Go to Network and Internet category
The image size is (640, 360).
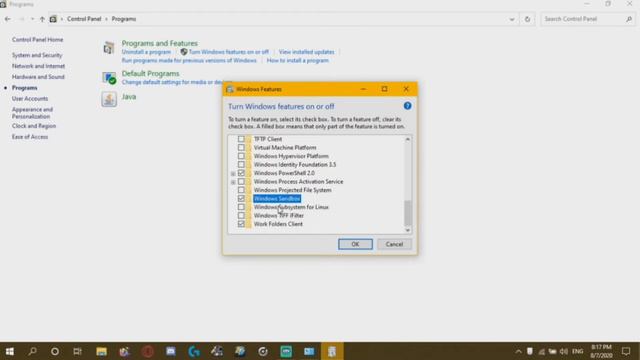[38, 66]
